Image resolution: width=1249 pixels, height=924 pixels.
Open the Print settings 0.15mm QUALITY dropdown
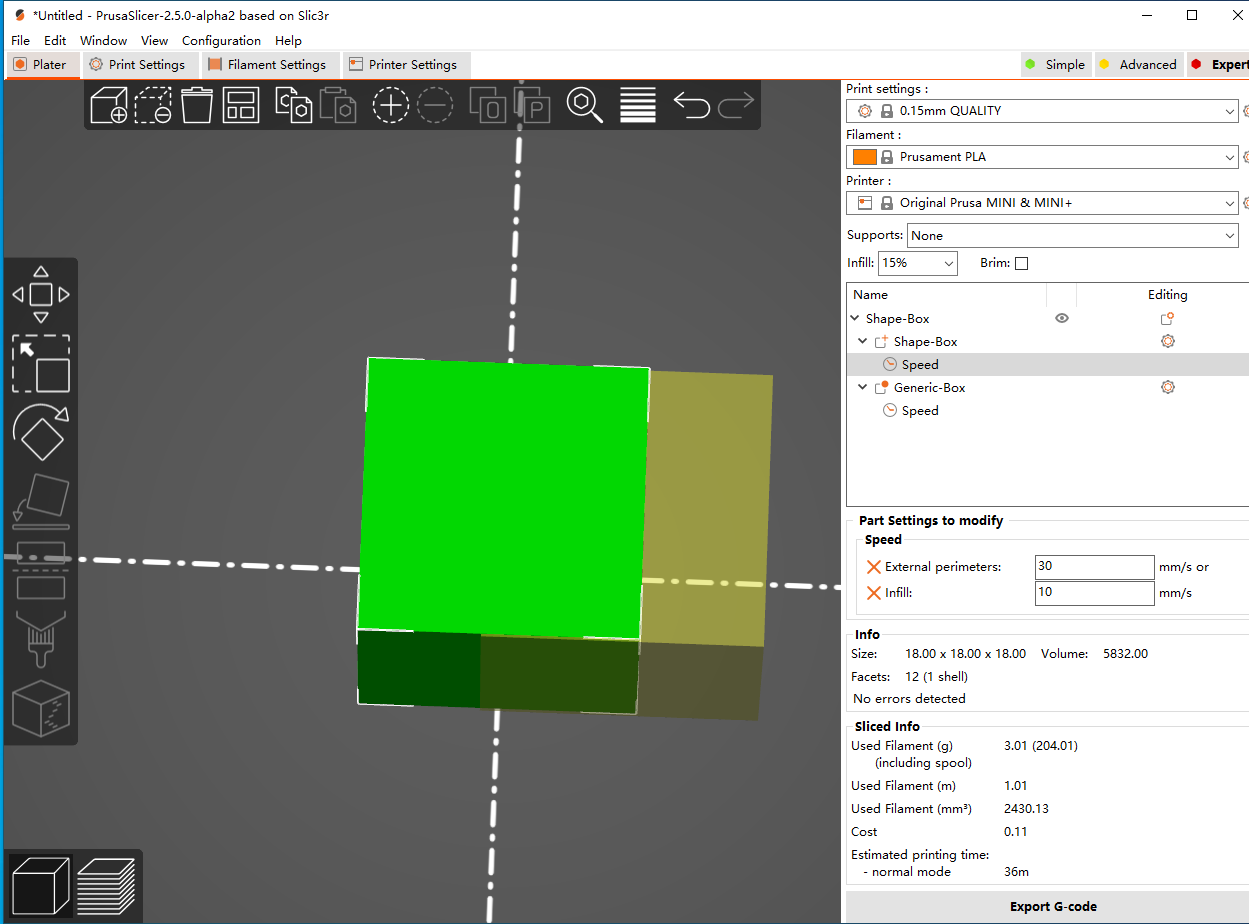tap(1042, 111)
